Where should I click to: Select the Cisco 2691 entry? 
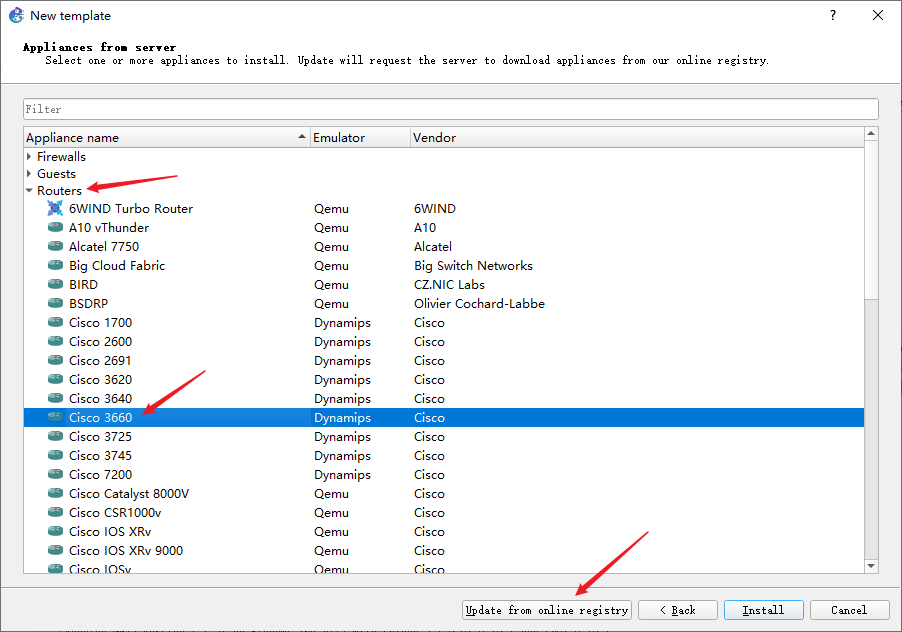click(100, 360)
